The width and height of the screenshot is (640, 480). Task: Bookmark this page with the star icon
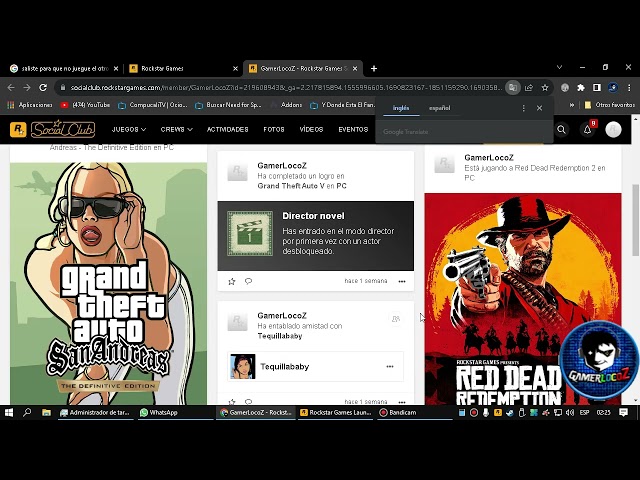[x=545, y=87]
